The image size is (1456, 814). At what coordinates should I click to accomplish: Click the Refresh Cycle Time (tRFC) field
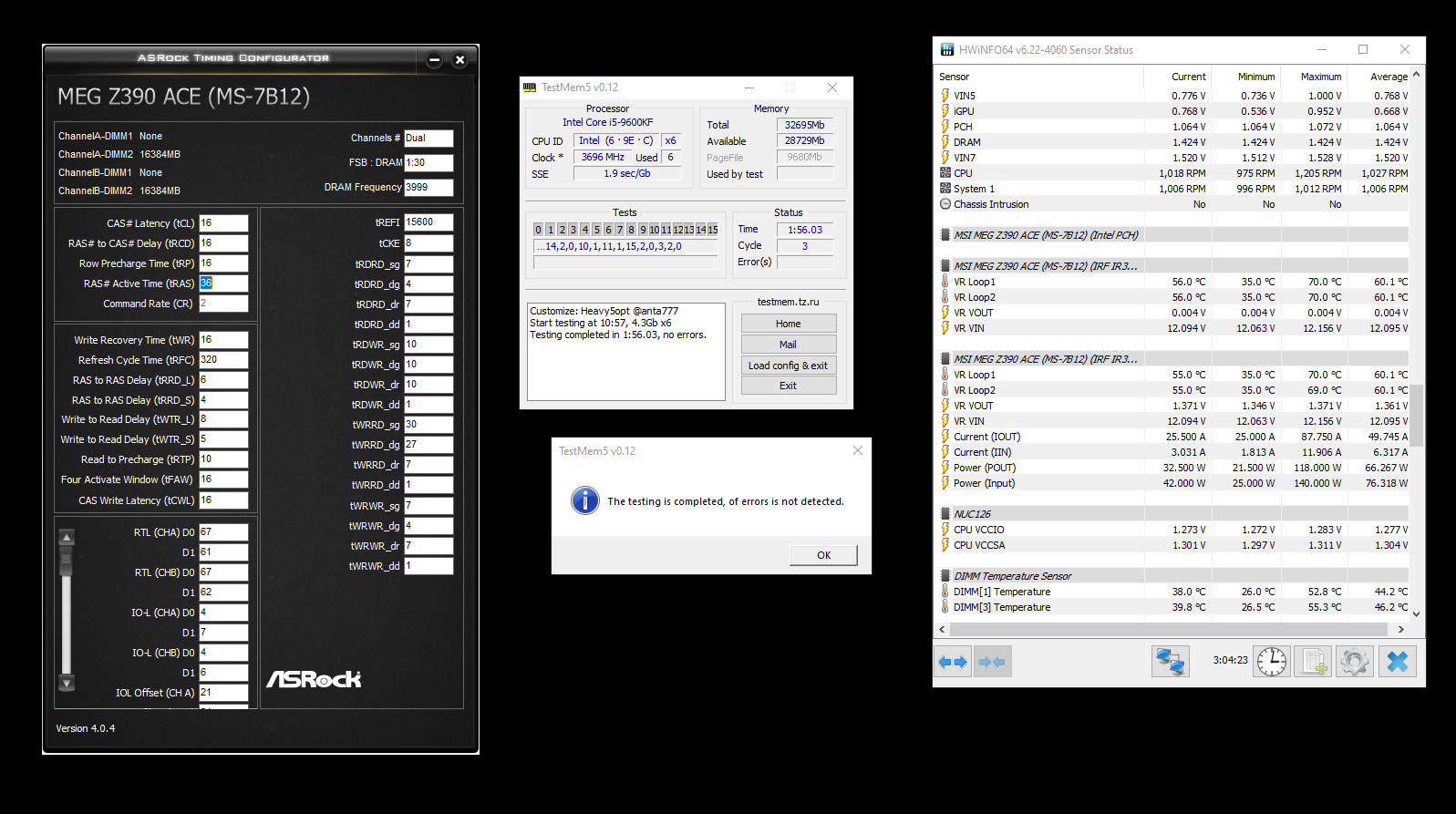[223, 360]
